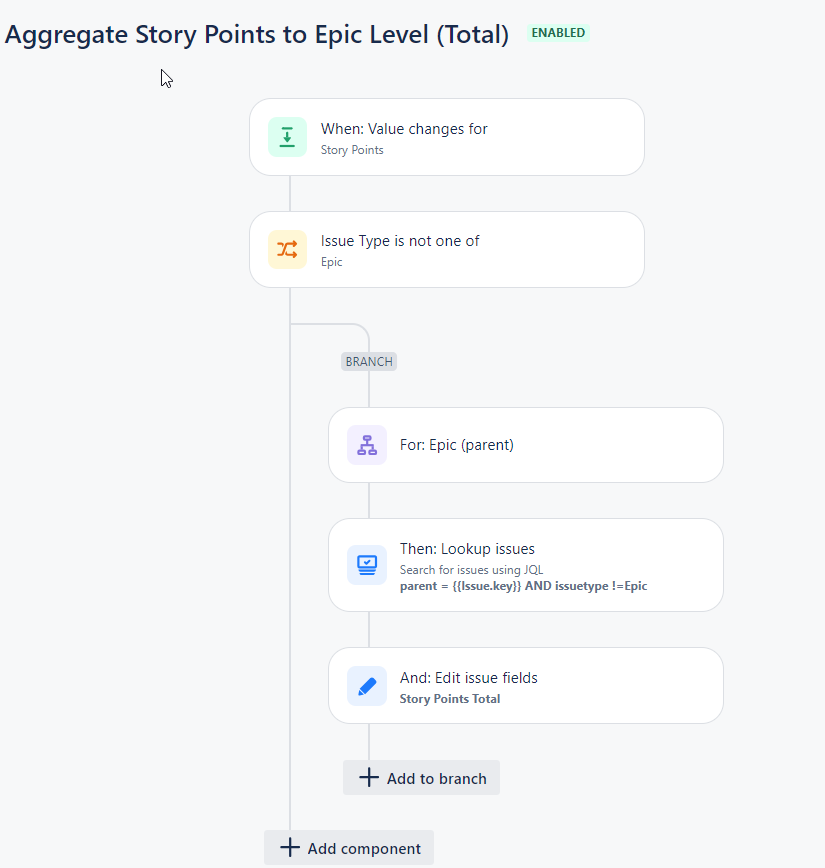Viewport: 825px width, 868px height.
Task: Click the BRANCH label tag
Action: tap(369, 361)
